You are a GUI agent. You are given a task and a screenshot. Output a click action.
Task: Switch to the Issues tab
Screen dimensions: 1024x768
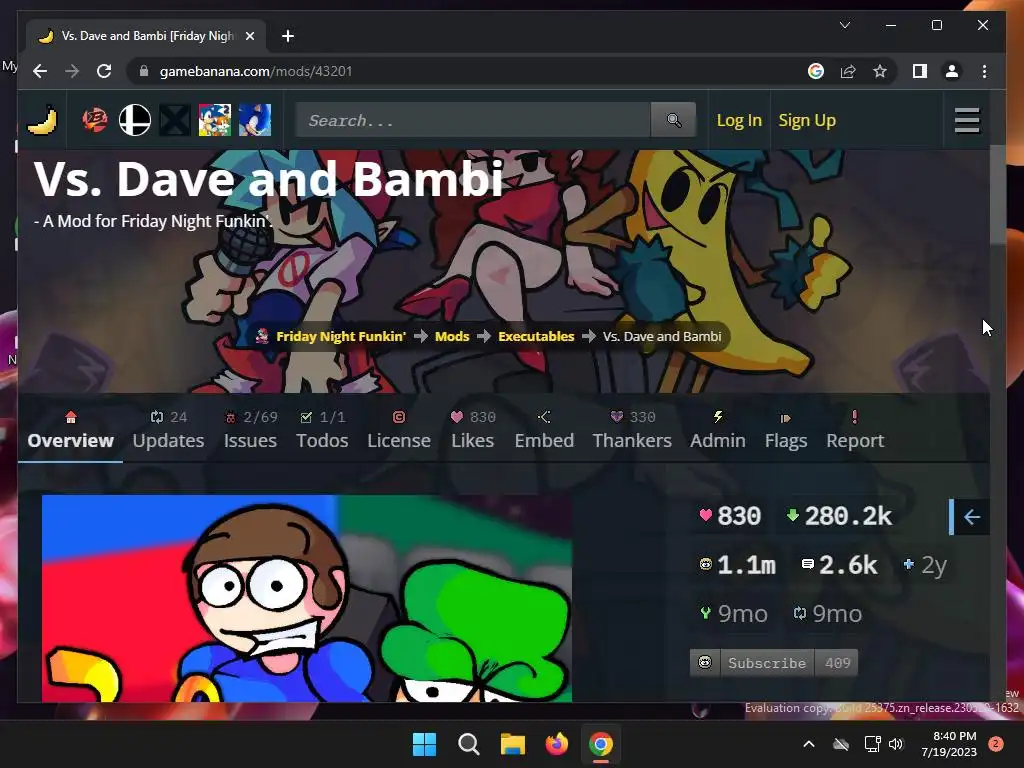coord(251,431)
